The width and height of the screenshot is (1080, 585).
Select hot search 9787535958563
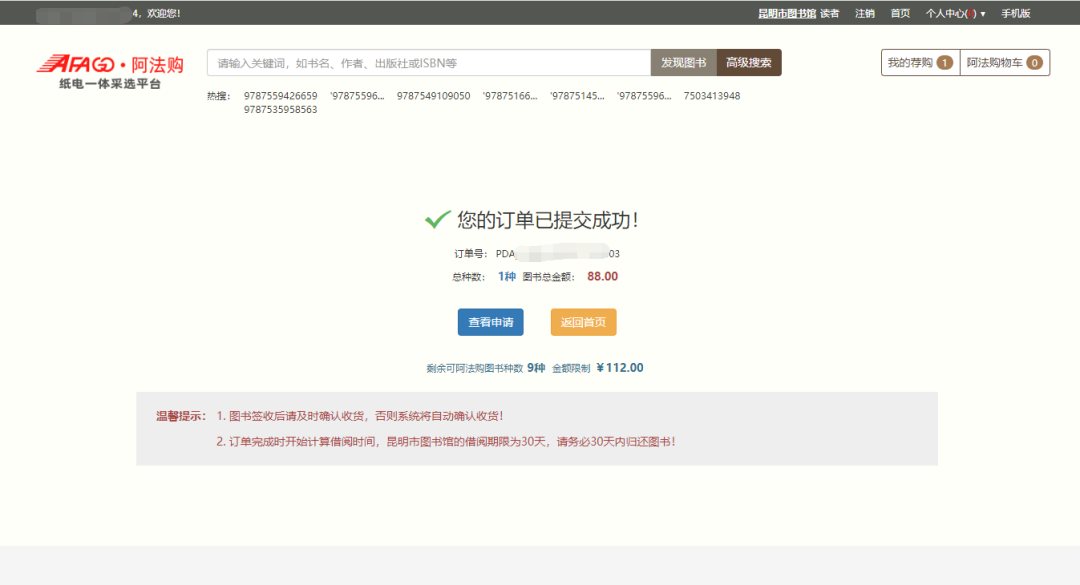281,110
